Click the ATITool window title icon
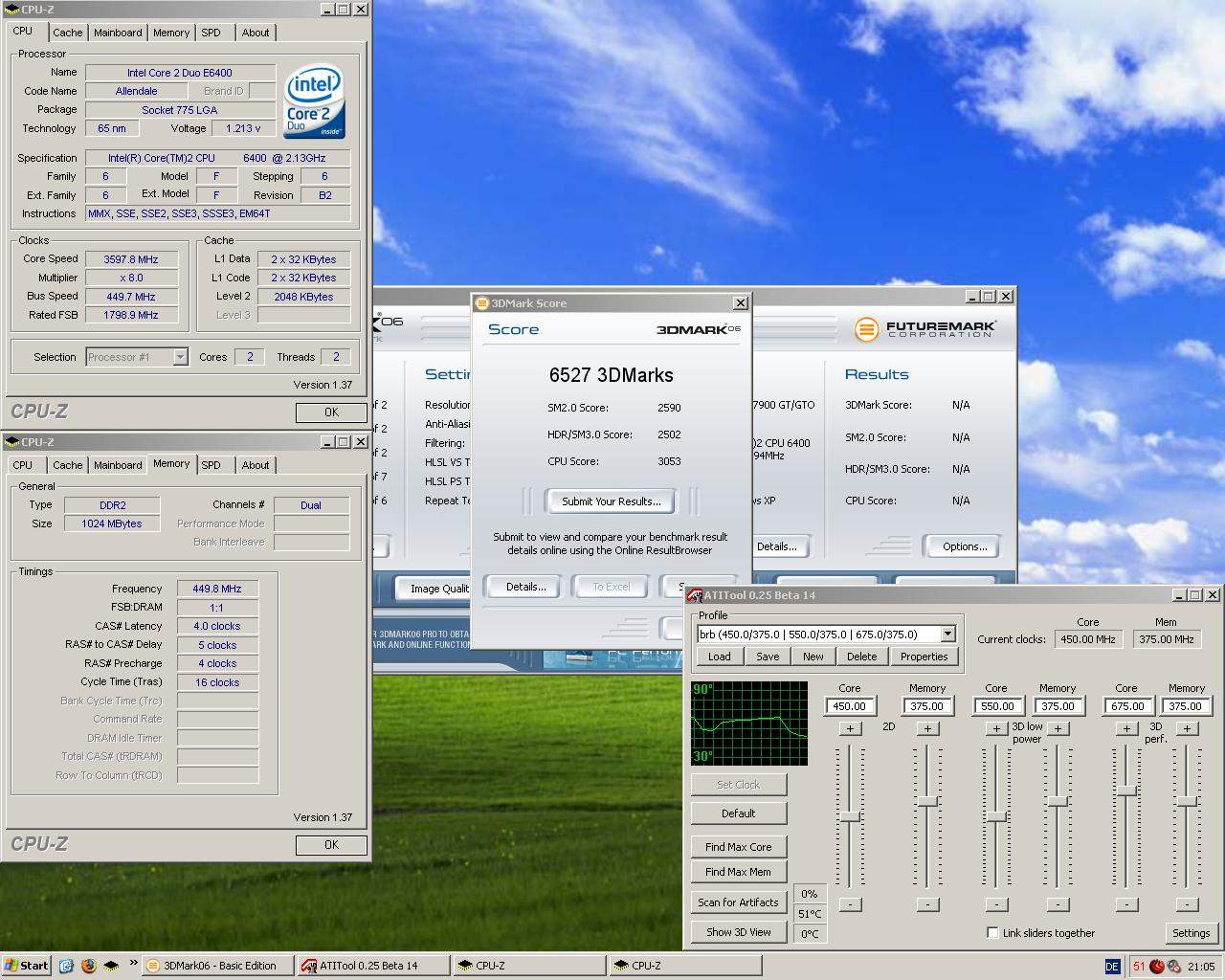 tap(696, 594)
